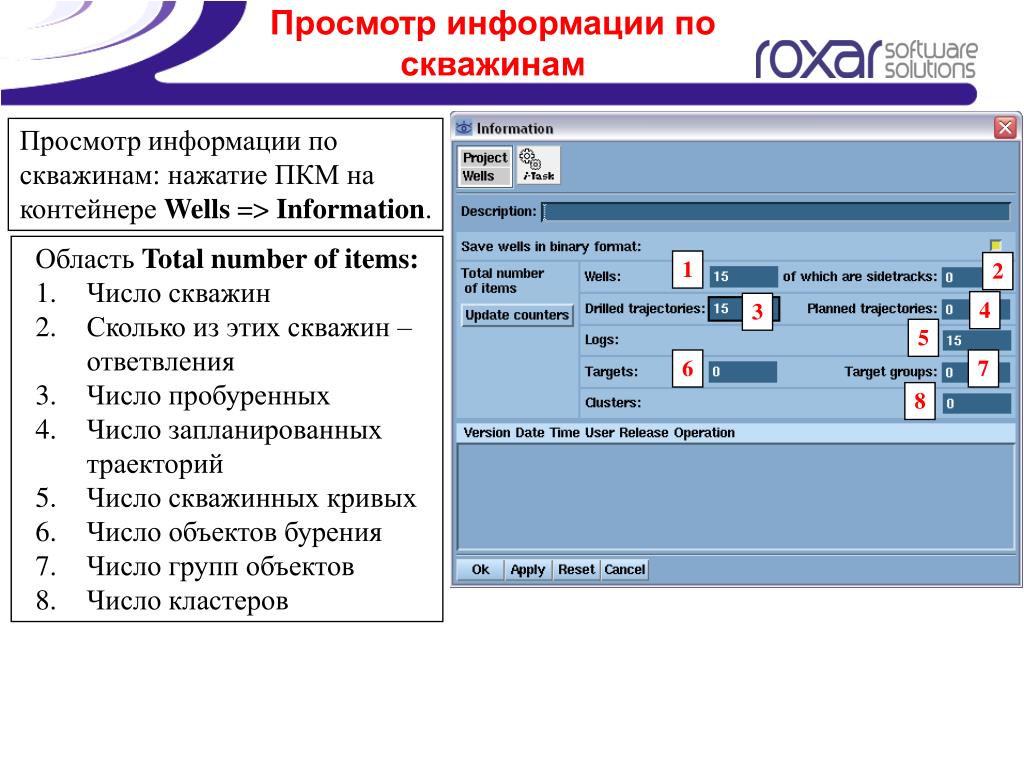Click the Logs count field
The height and width of the screenshot is (768, 1024).
[x=976, y=340]
